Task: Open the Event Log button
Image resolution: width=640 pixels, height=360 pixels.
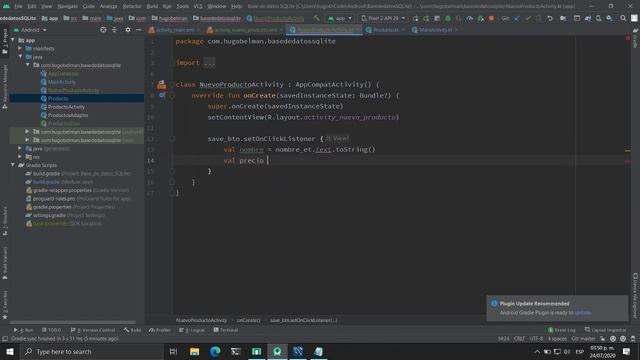Action: click(562, 330)
